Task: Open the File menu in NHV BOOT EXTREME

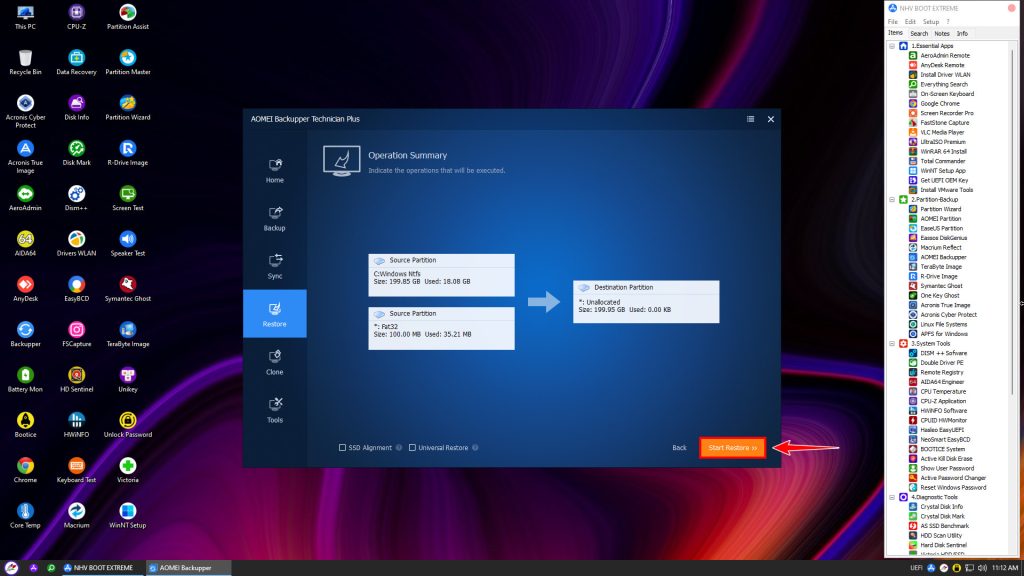Action: pyautogui.click(x=893, y=22)
